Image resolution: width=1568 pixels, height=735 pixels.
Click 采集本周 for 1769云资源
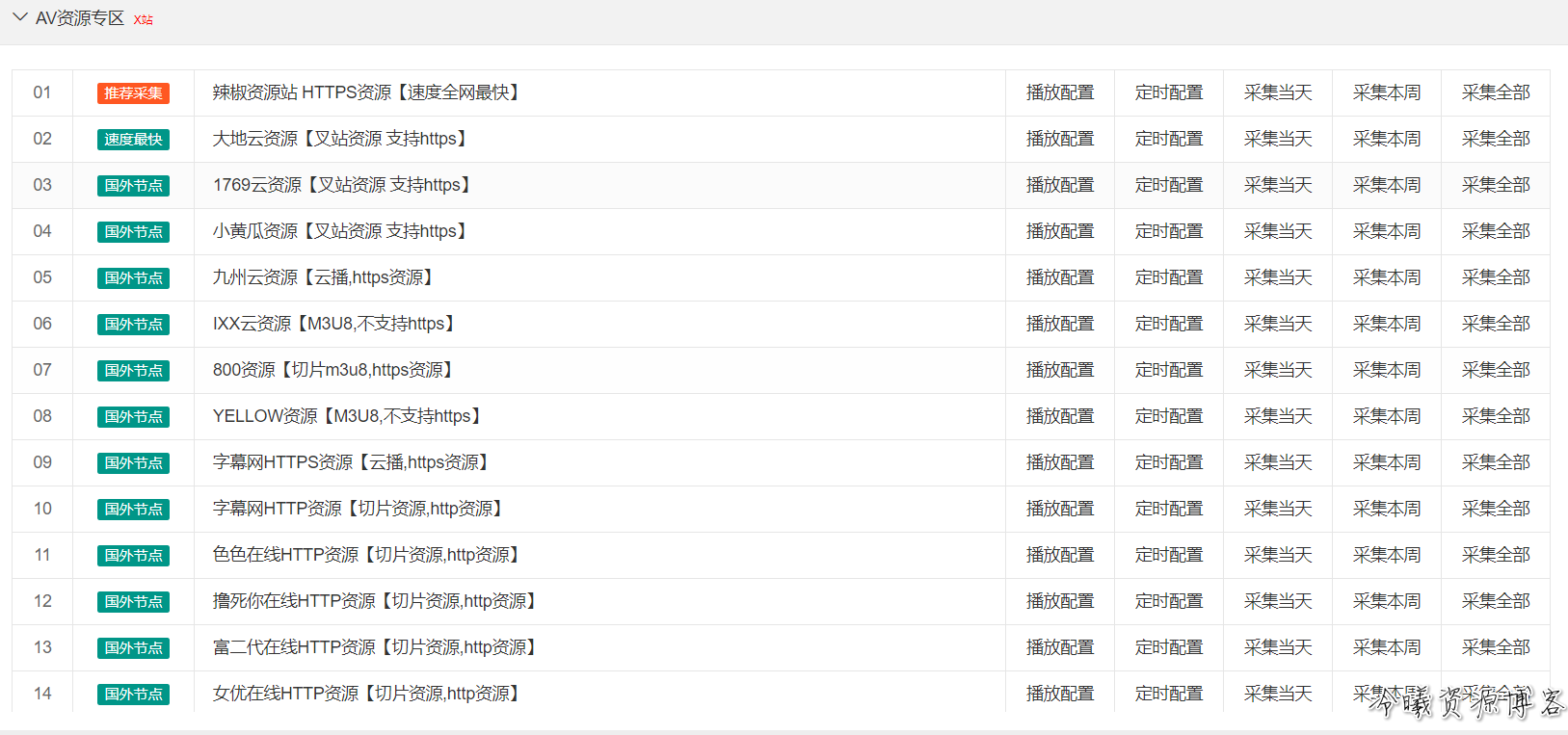1387,185
